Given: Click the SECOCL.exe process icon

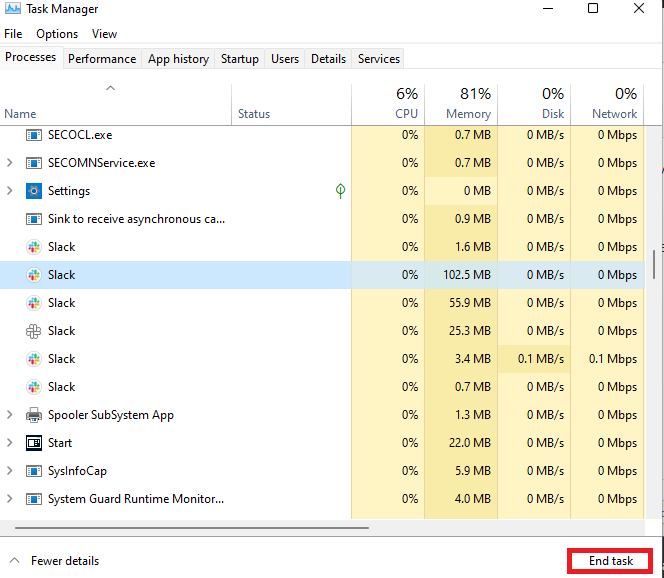Looking at the screenshot, I should 33,135.
